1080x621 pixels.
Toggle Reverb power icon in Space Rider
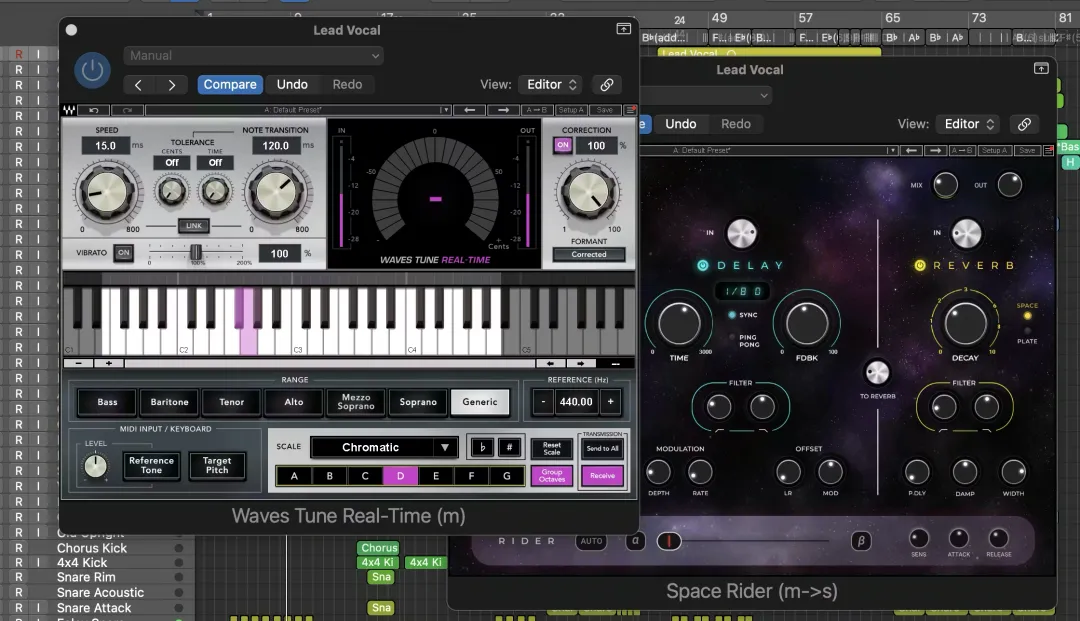920,266
